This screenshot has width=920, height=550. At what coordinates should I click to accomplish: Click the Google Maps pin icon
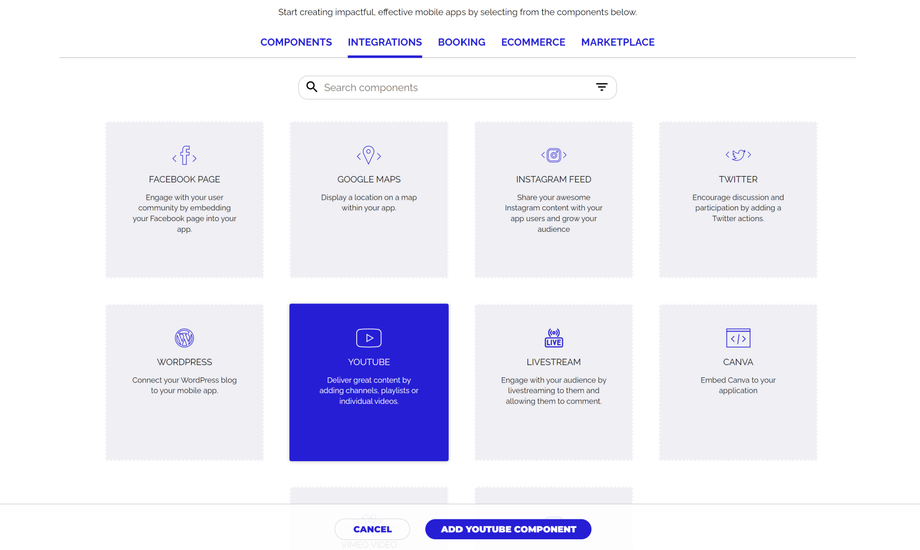coord(368,156)
